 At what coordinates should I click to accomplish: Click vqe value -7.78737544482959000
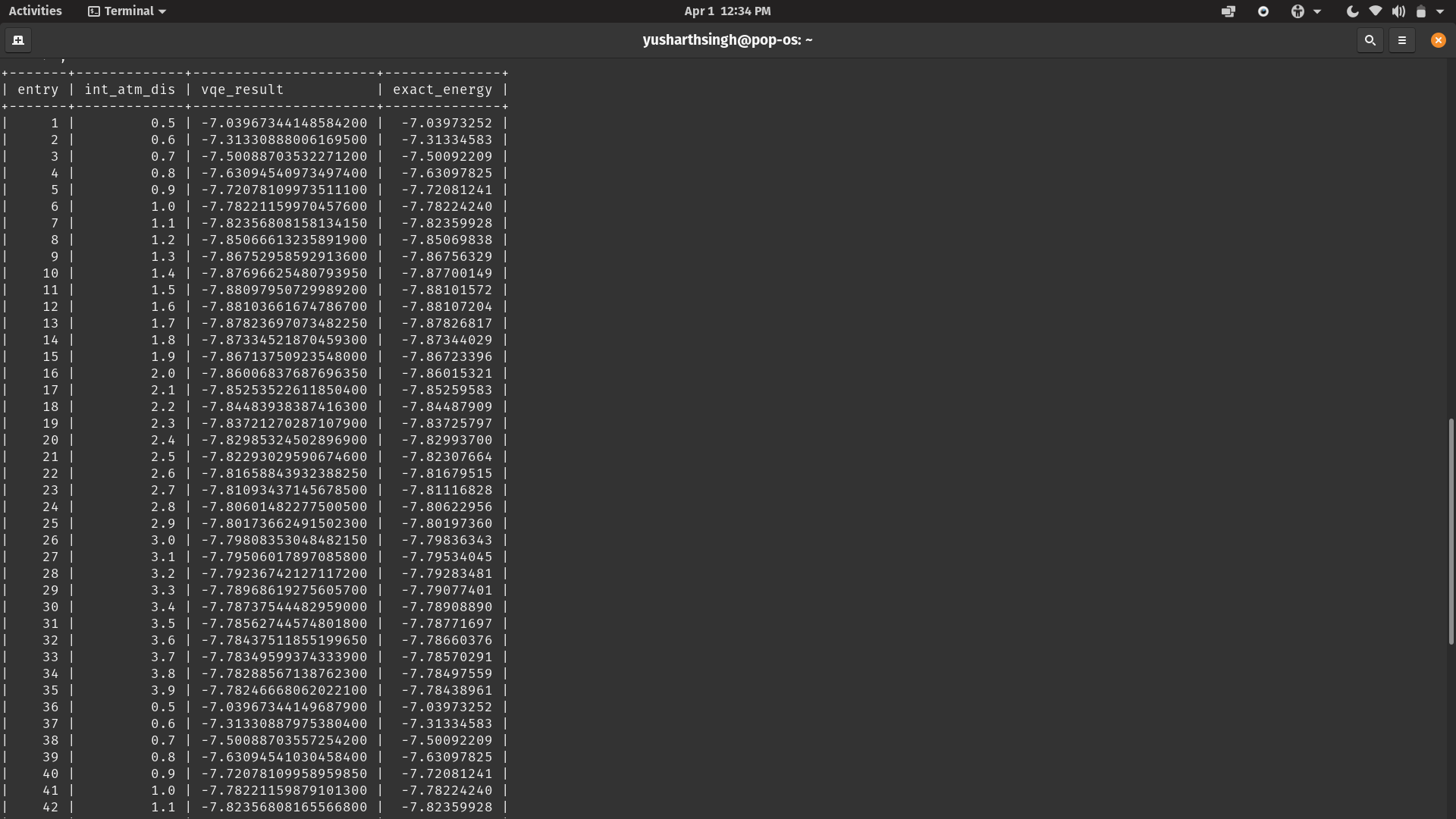[x=284, y=607]
